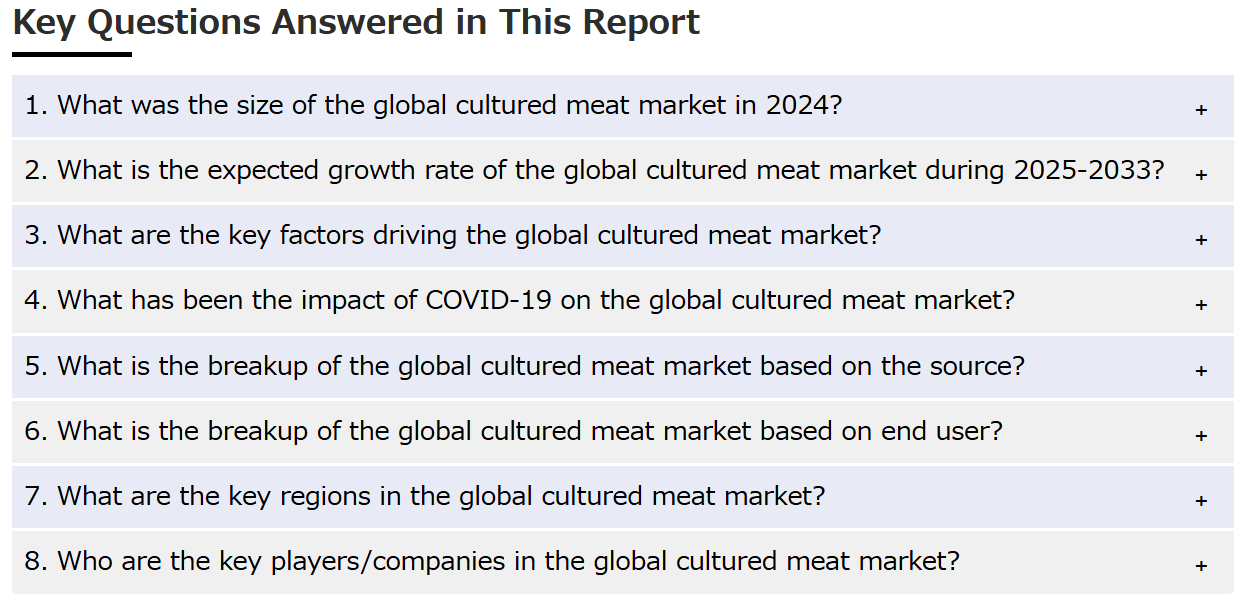Select the key factors driving market question
The width and height of the screenshot is (1243, 600).
pyautogui.click(x=453, y=235)
